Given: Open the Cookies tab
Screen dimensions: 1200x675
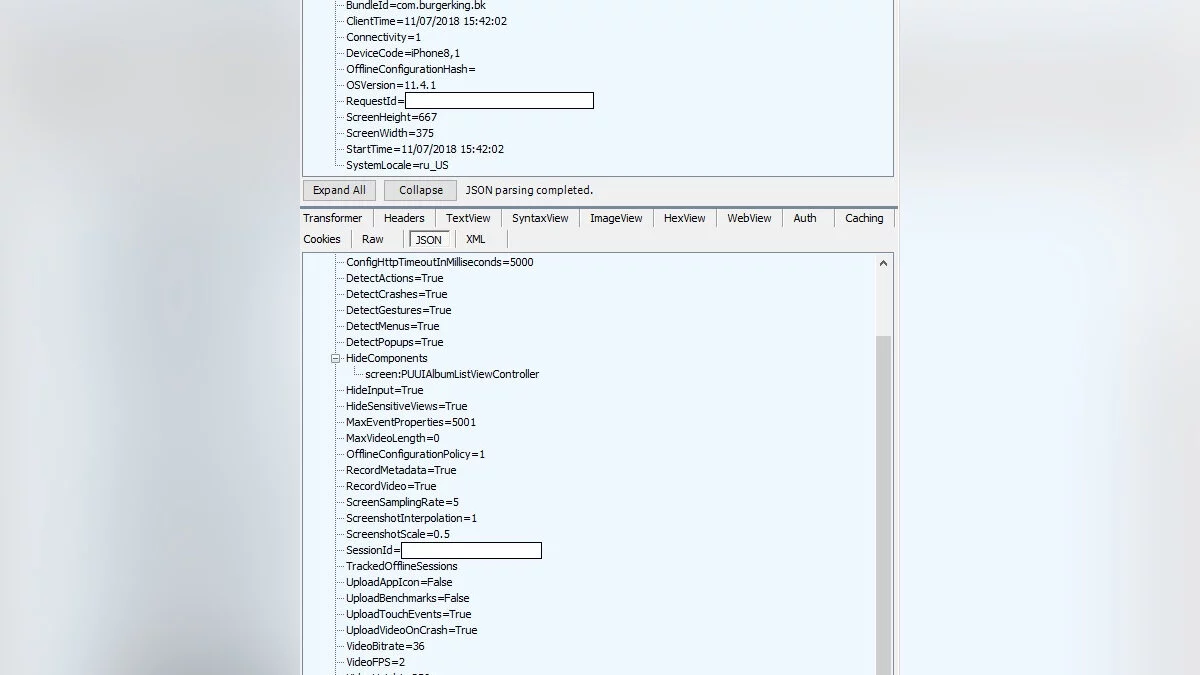Looking at the screenshot, I should tap(322, 239).
